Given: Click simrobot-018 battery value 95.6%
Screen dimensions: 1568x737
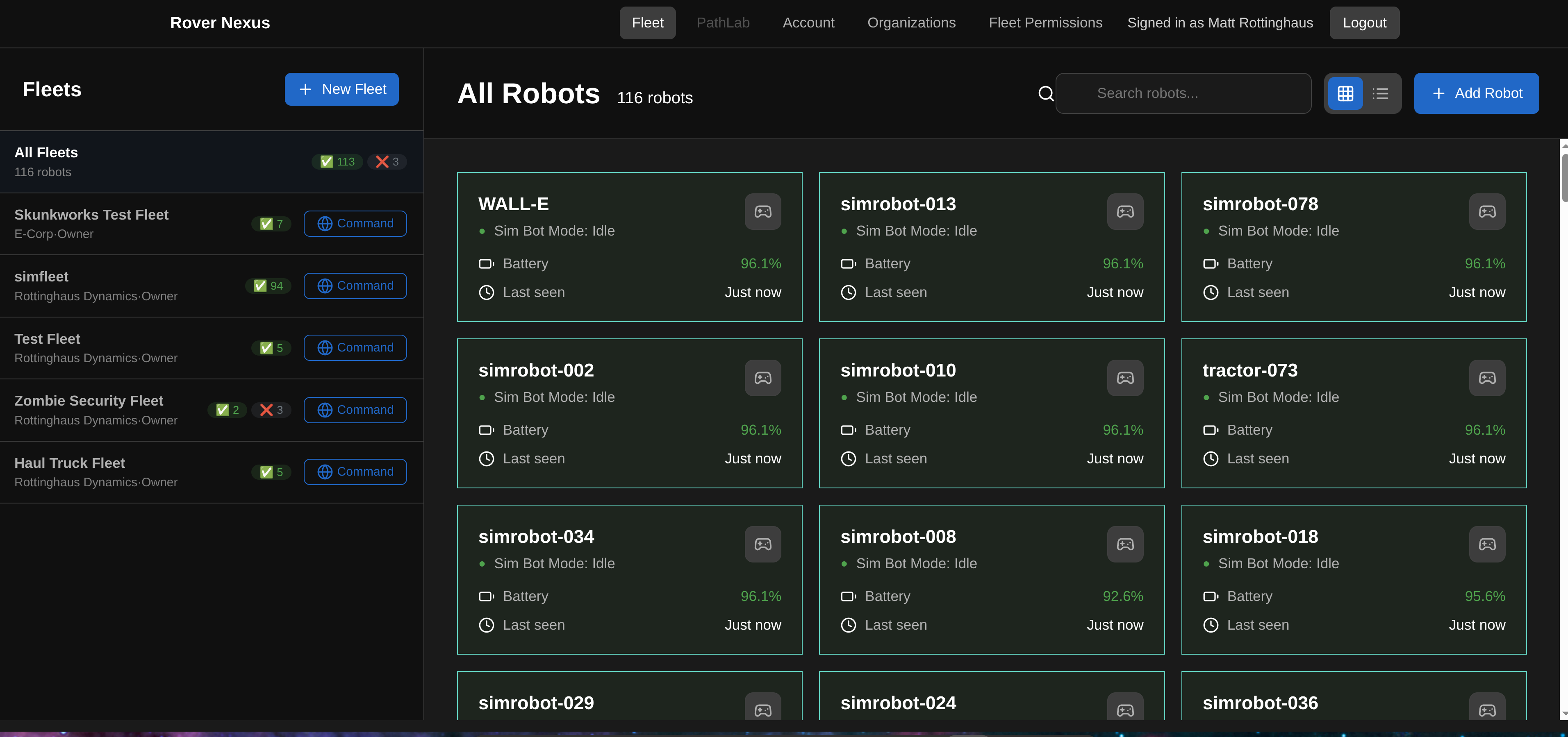Looking at the screenshot, I should click(1485, 596).
